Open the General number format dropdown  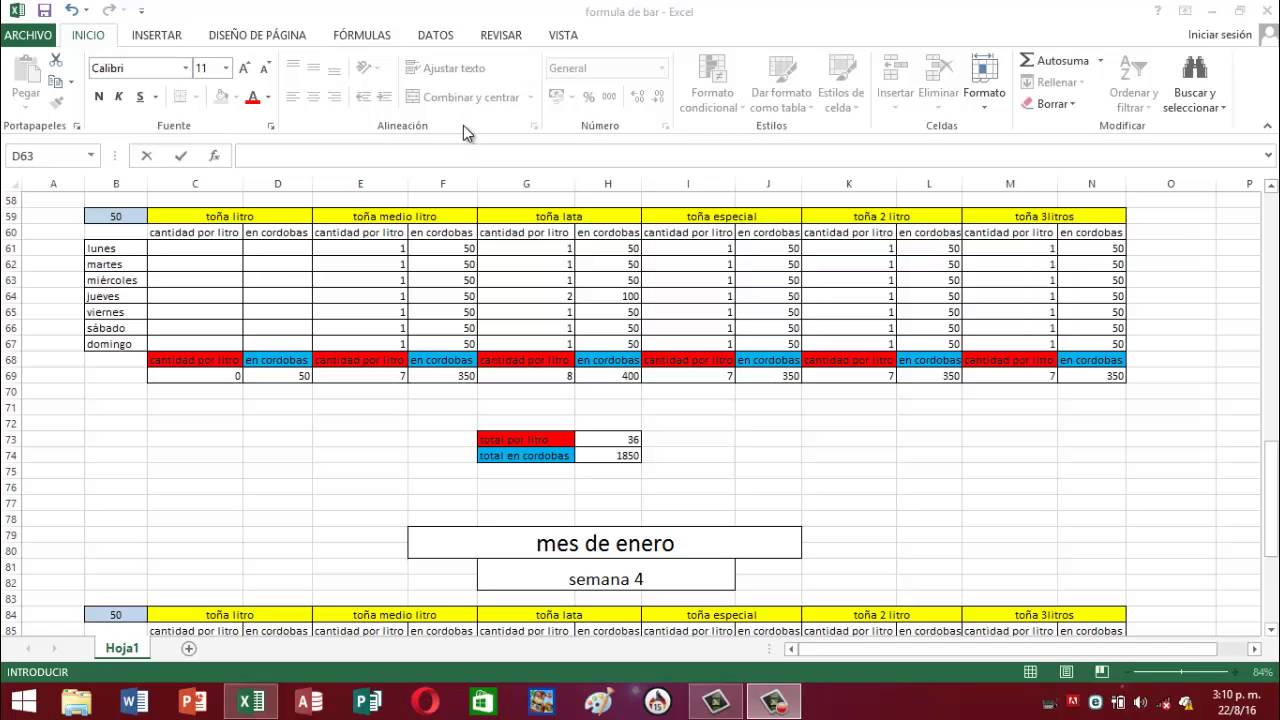point(661,68)
